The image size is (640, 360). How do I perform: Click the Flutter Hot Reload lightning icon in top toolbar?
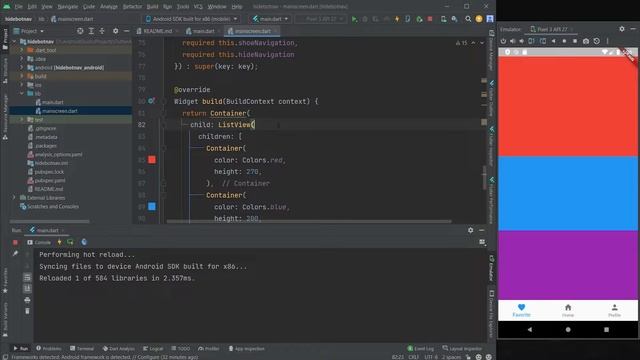397,19
